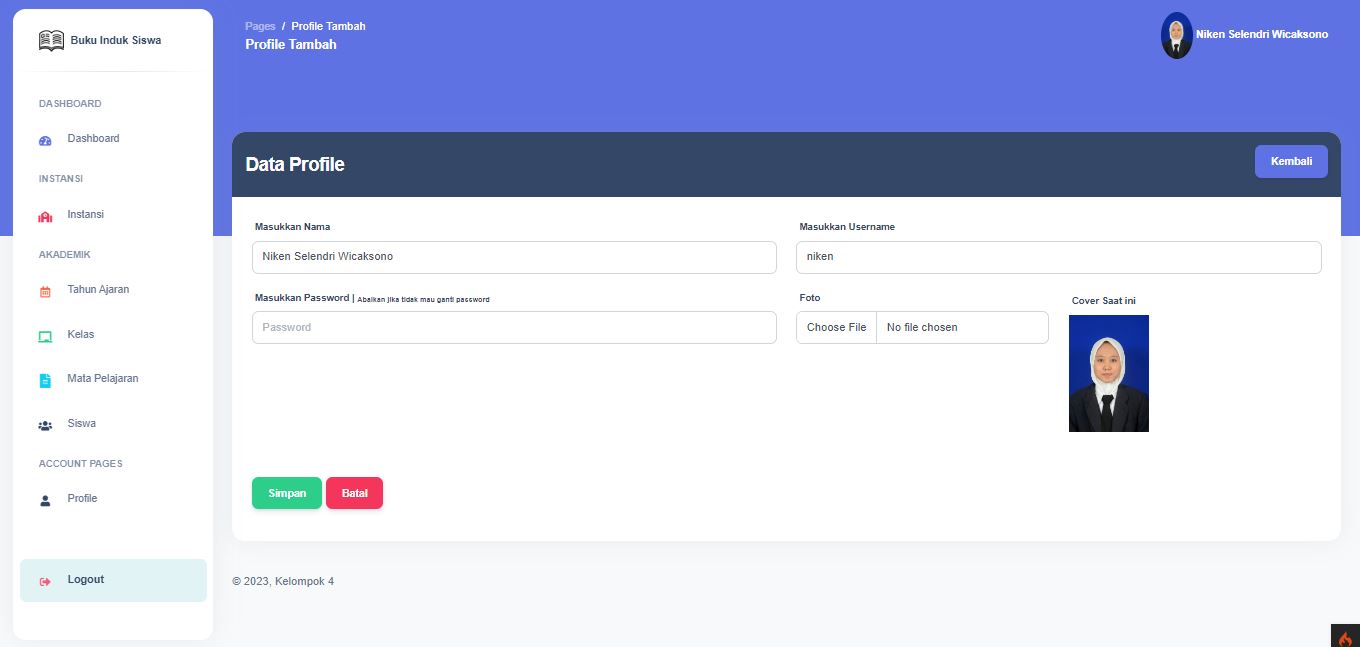
Task: Click the Siswa people icon
Action: pos(45,426)
